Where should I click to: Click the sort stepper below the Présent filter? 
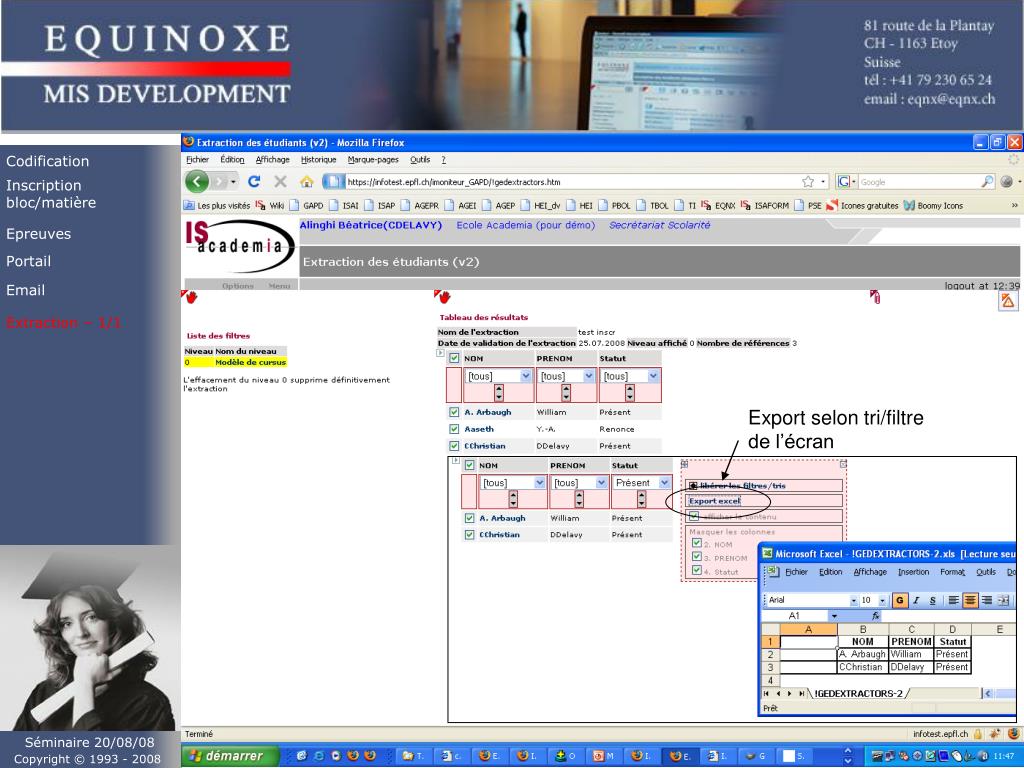(x=641, y=499)
